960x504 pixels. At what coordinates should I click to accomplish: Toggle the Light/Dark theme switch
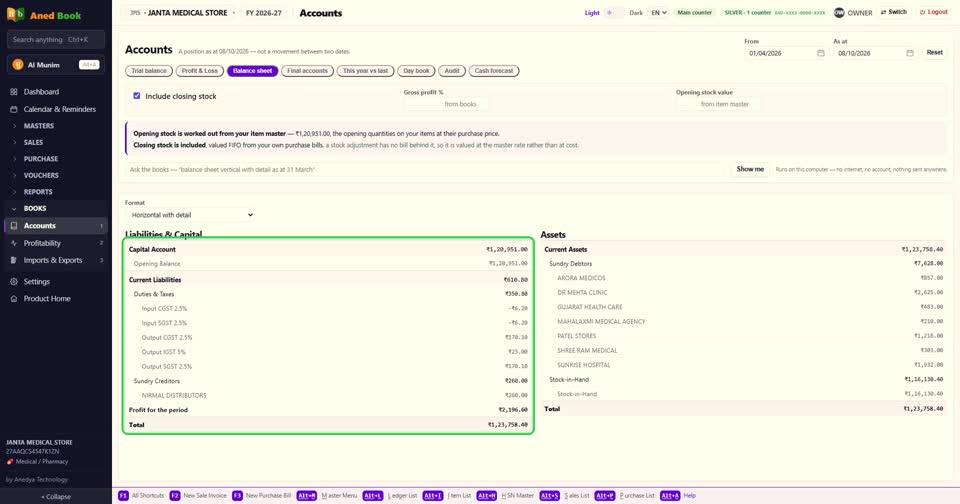coord(614,13)
